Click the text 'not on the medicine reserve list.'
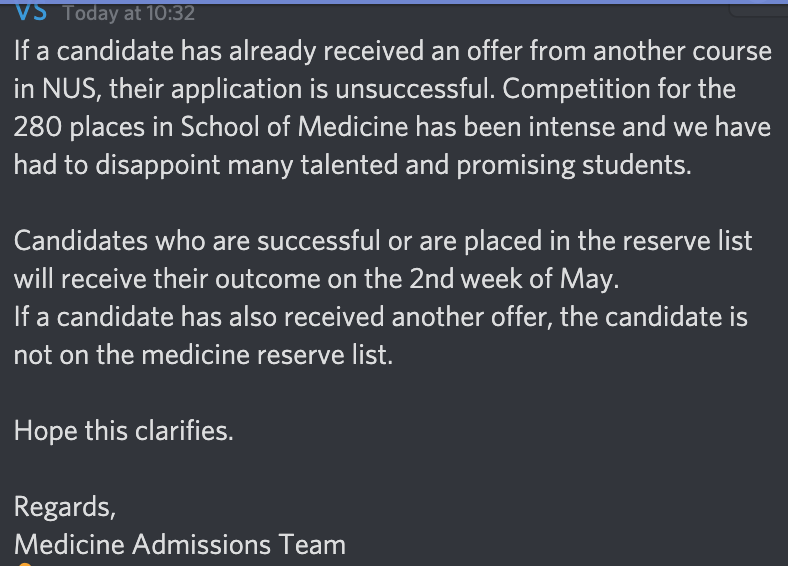This screenshot has height=566, width=788. pyautogui.click(x=203, y=355)
